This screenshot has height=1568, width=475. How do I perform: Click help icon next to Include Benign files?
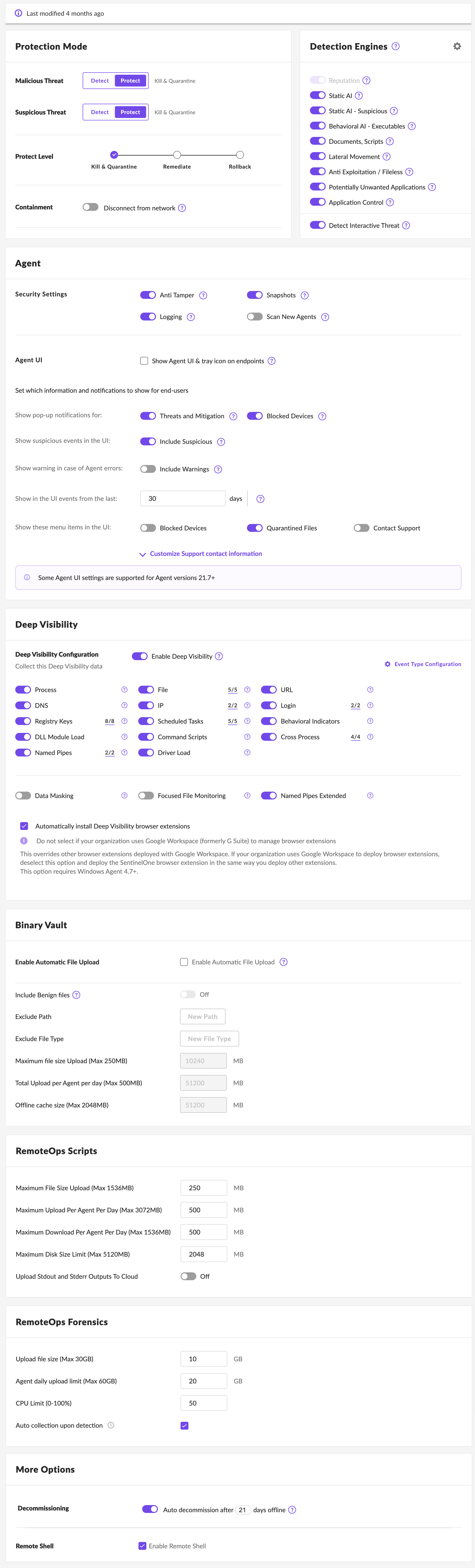(x=76, y=995)
